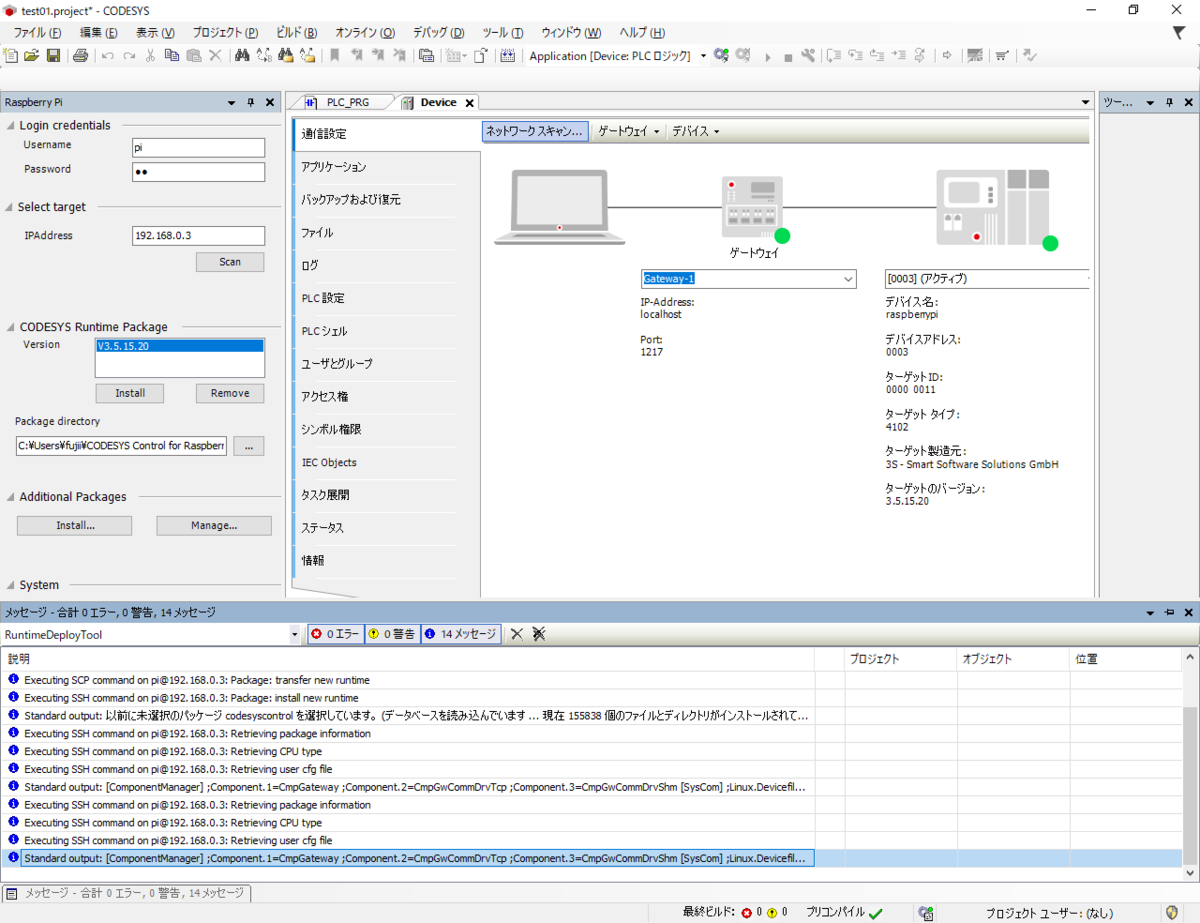The width and height of the screenshot is (1200, 923).
Task: Click the PLC device image
Action: (x=992, y=208)
